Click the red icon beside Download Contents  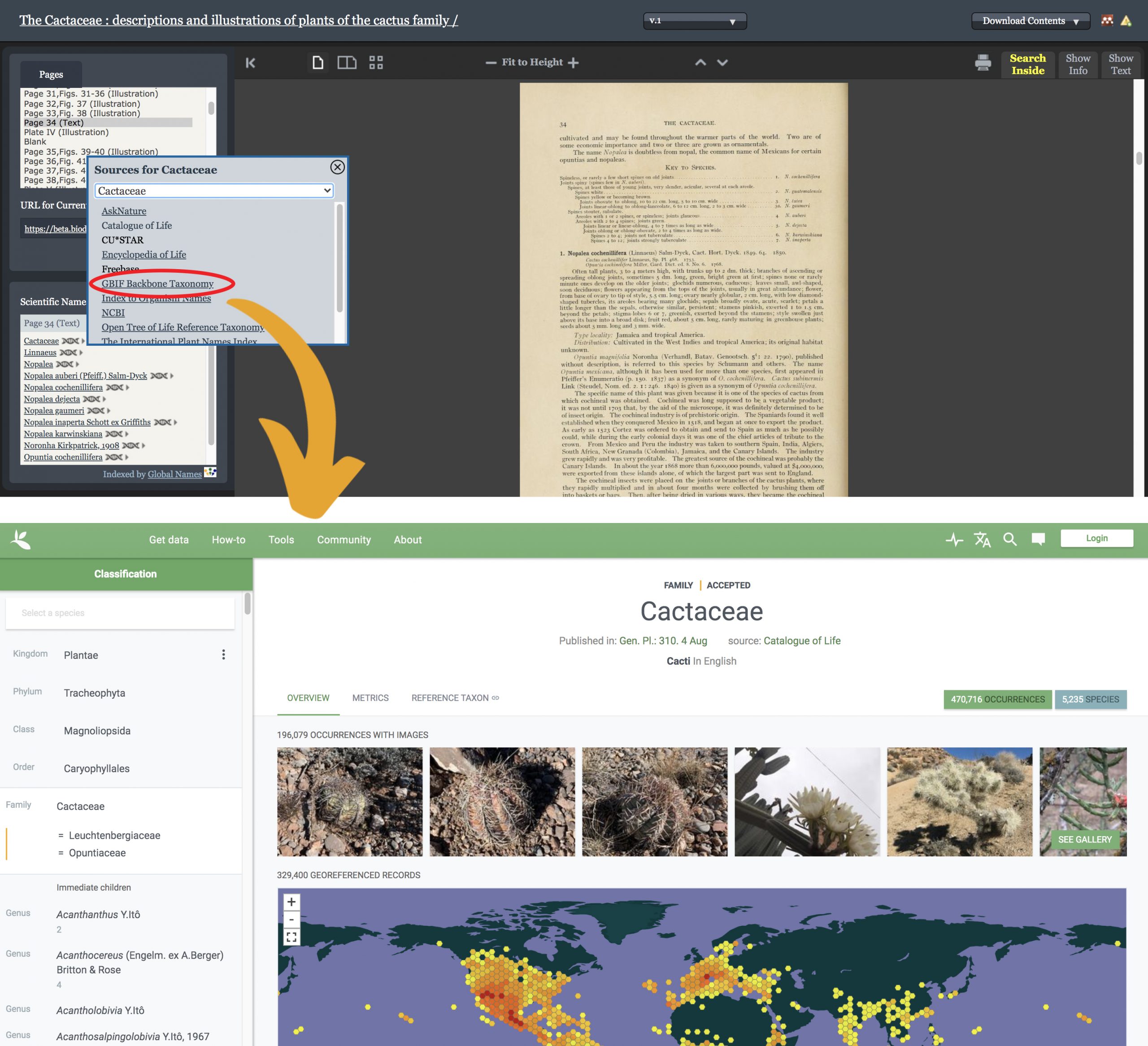[1107, 21]
